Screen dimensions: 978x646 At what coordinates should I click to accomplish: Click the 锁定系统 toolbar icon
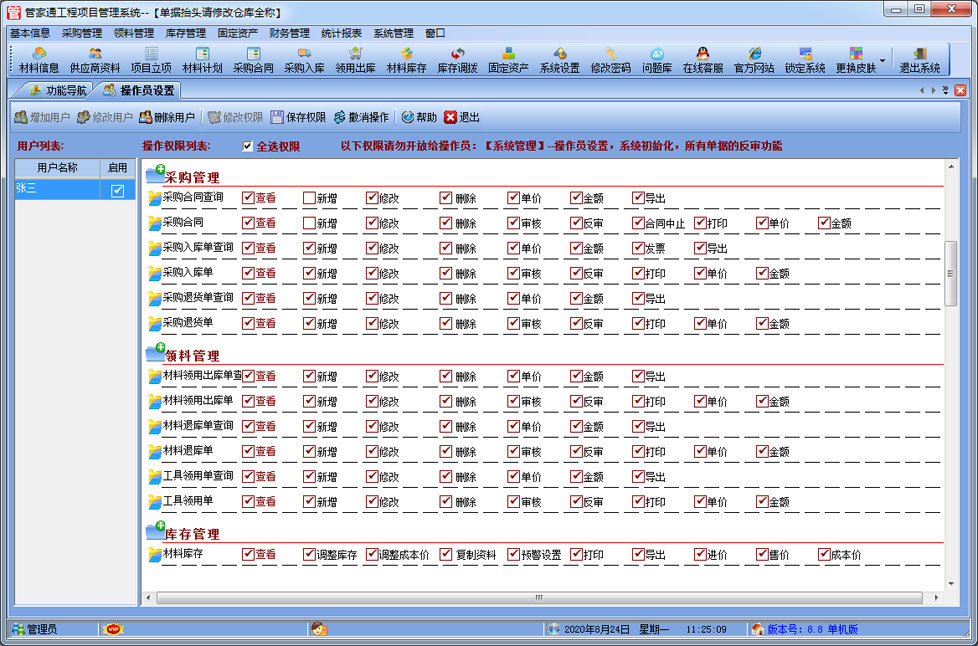[x=804, y=60]
